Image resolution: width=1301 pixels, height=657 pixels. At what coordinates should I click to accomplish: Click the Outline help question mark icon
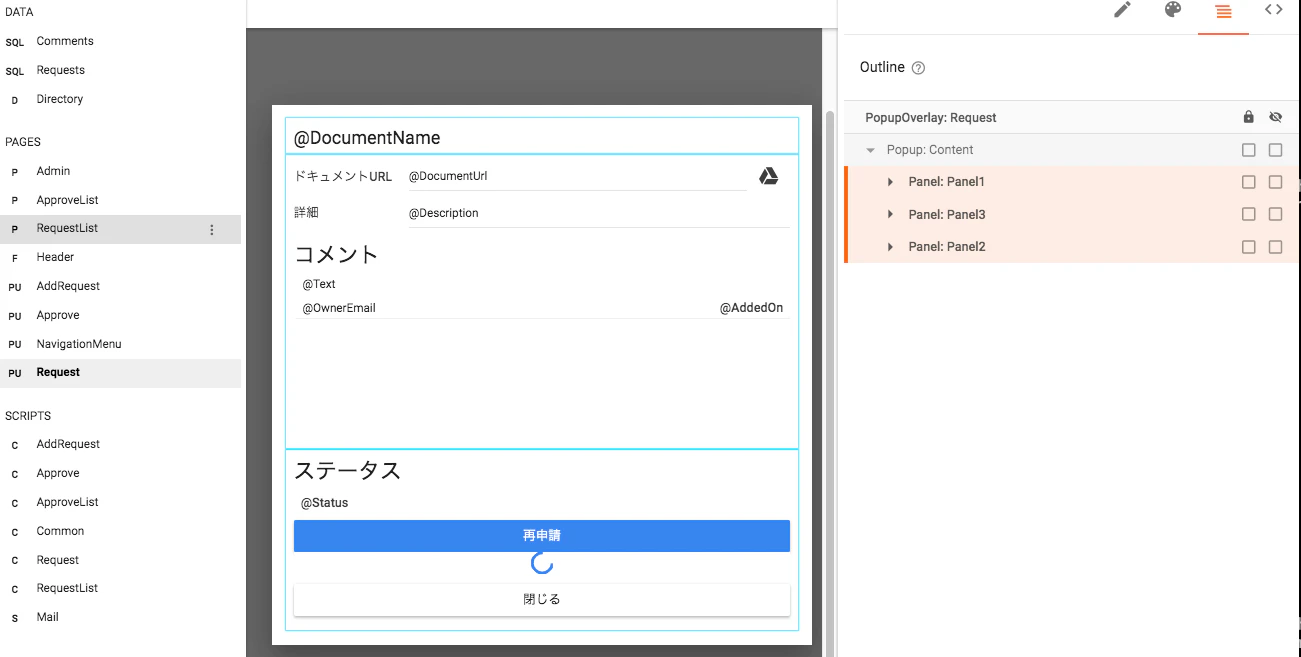(x=919, y=68)
